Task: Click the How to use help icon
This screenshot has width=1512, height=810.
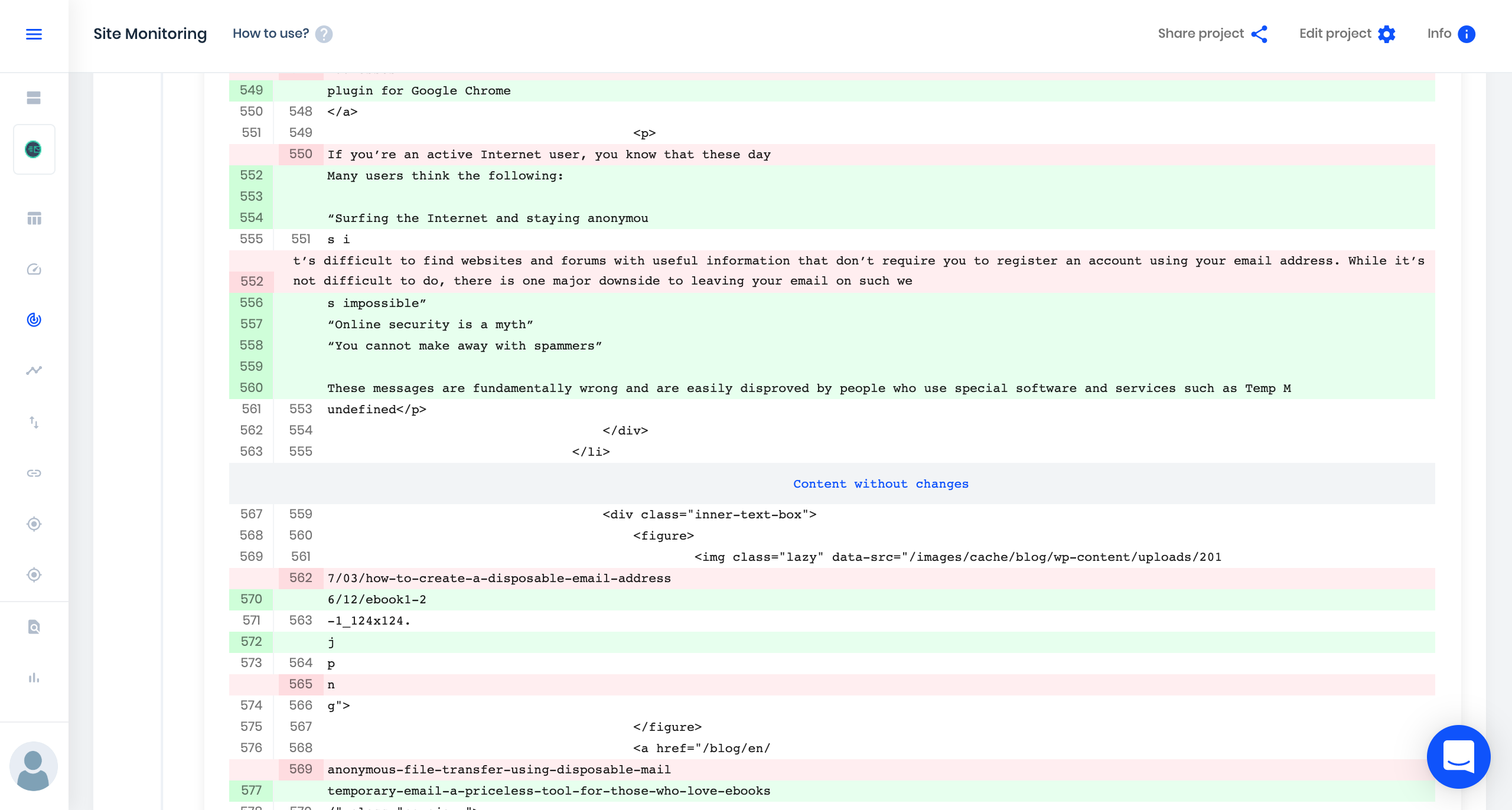Action: [324, 34]
